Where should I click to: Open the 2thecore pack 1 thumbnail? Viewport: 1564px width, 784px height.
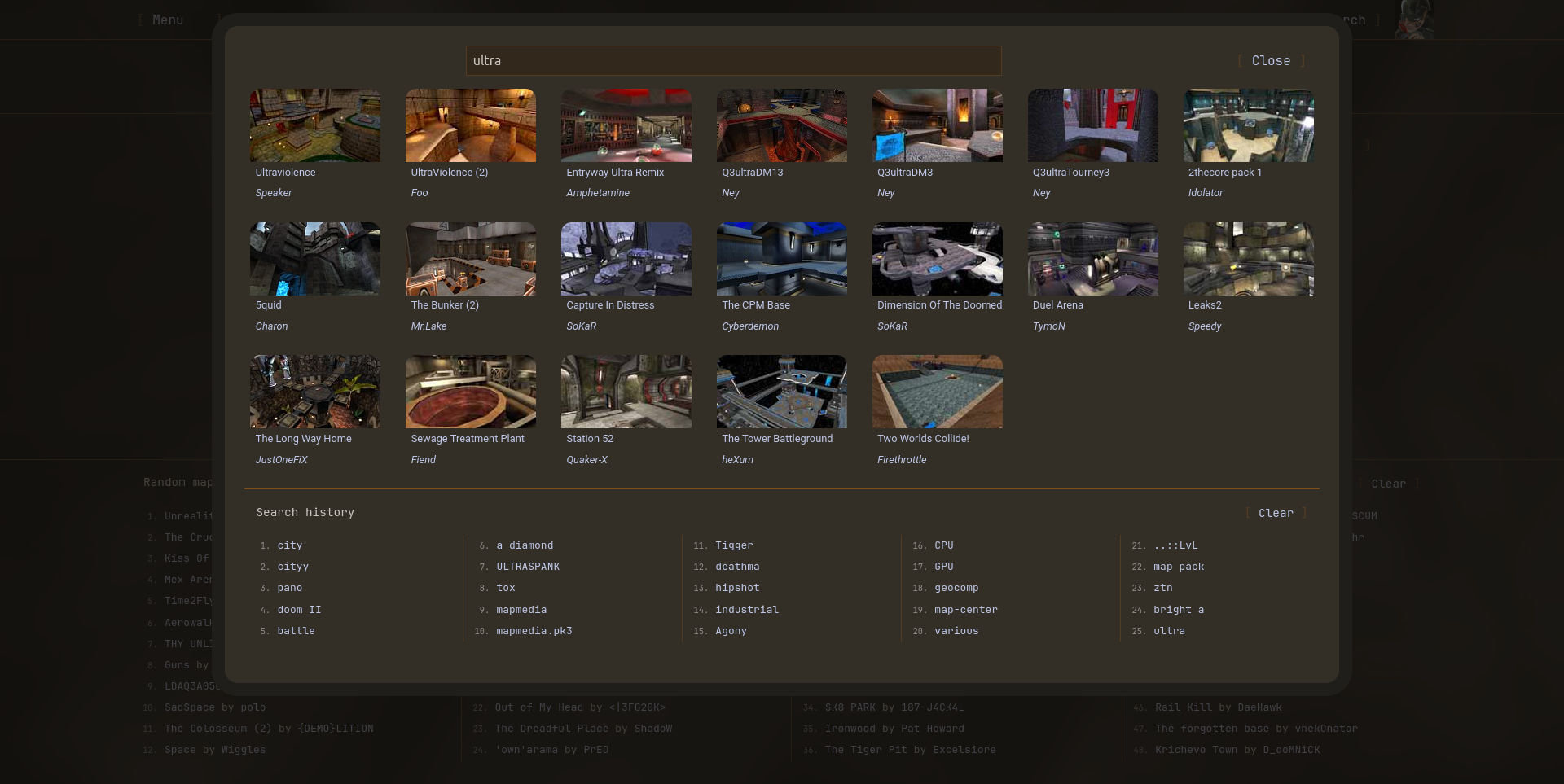pos(1248,125)
